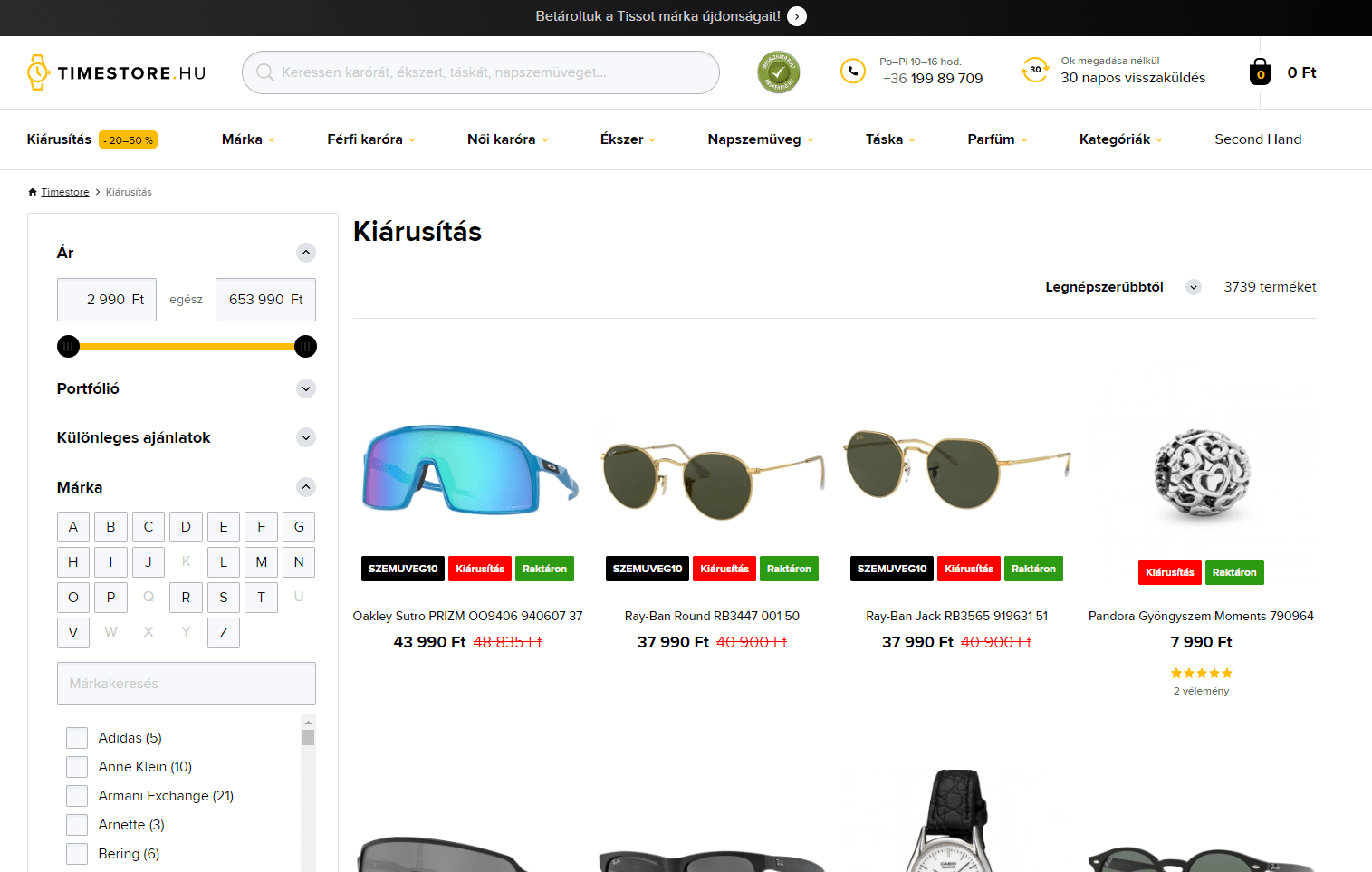Expand the Portfólió filter section
Image resolution: width=1372 pixels, height=872 pixels.
[x=306, y=388]
